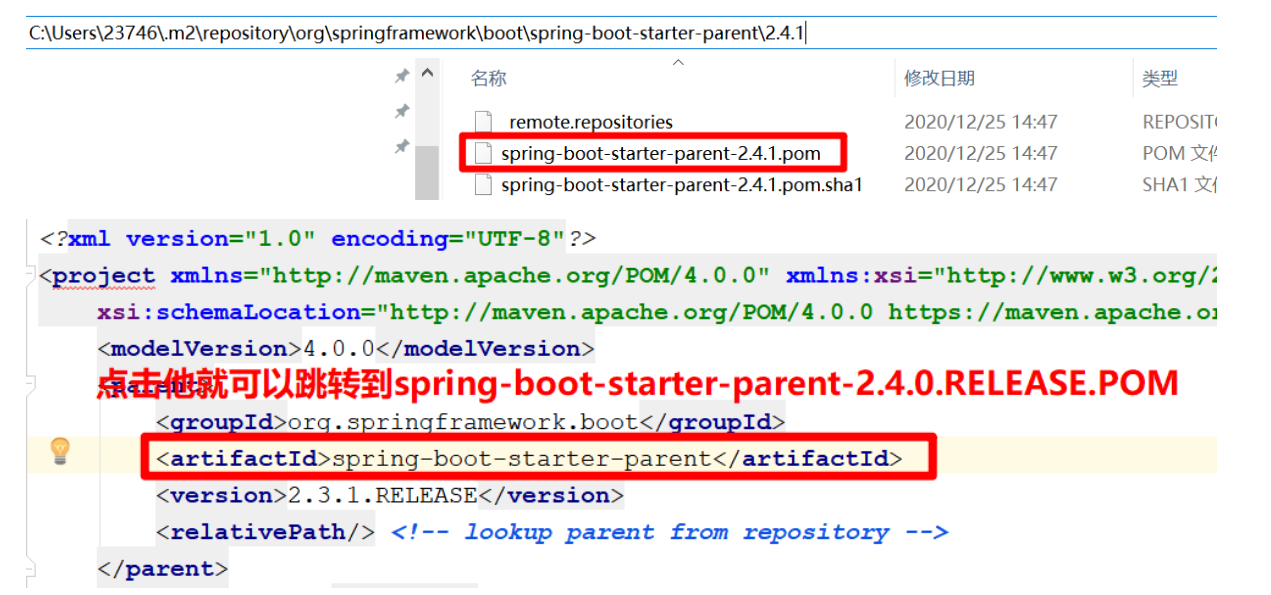The height and width of the screenshot is (595, 1271).
Task: Select the spring-boot-starter-parent-2.4.1.pom.sha1 file icon
Action: (482, 184)
